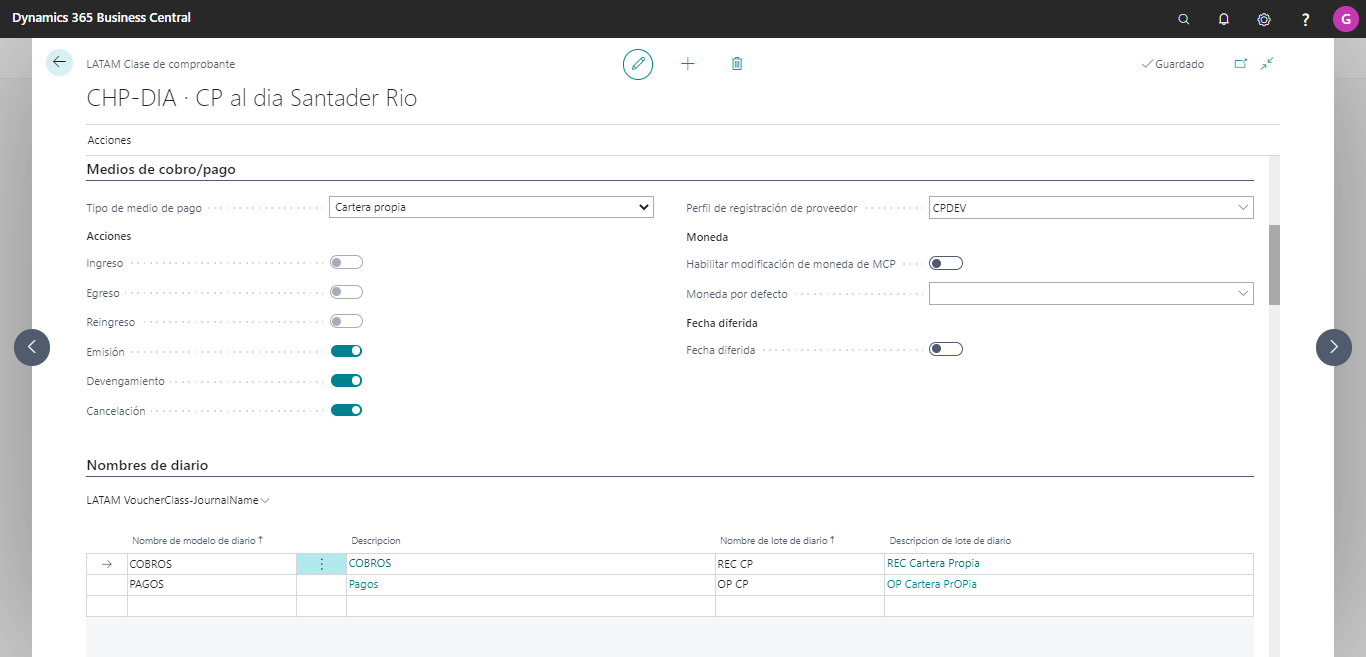
Task: Click the vertical scrollbar thumb
Action: click(1274, 264)
